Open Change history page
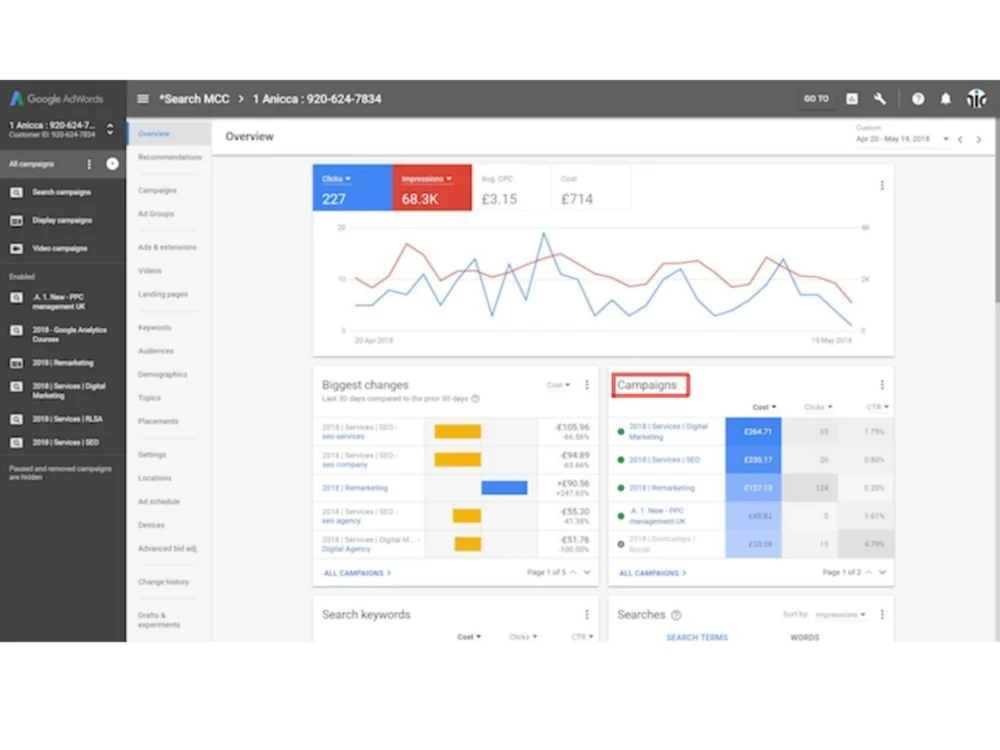This screenshot has width=1000, height=750. coord(163,582)
